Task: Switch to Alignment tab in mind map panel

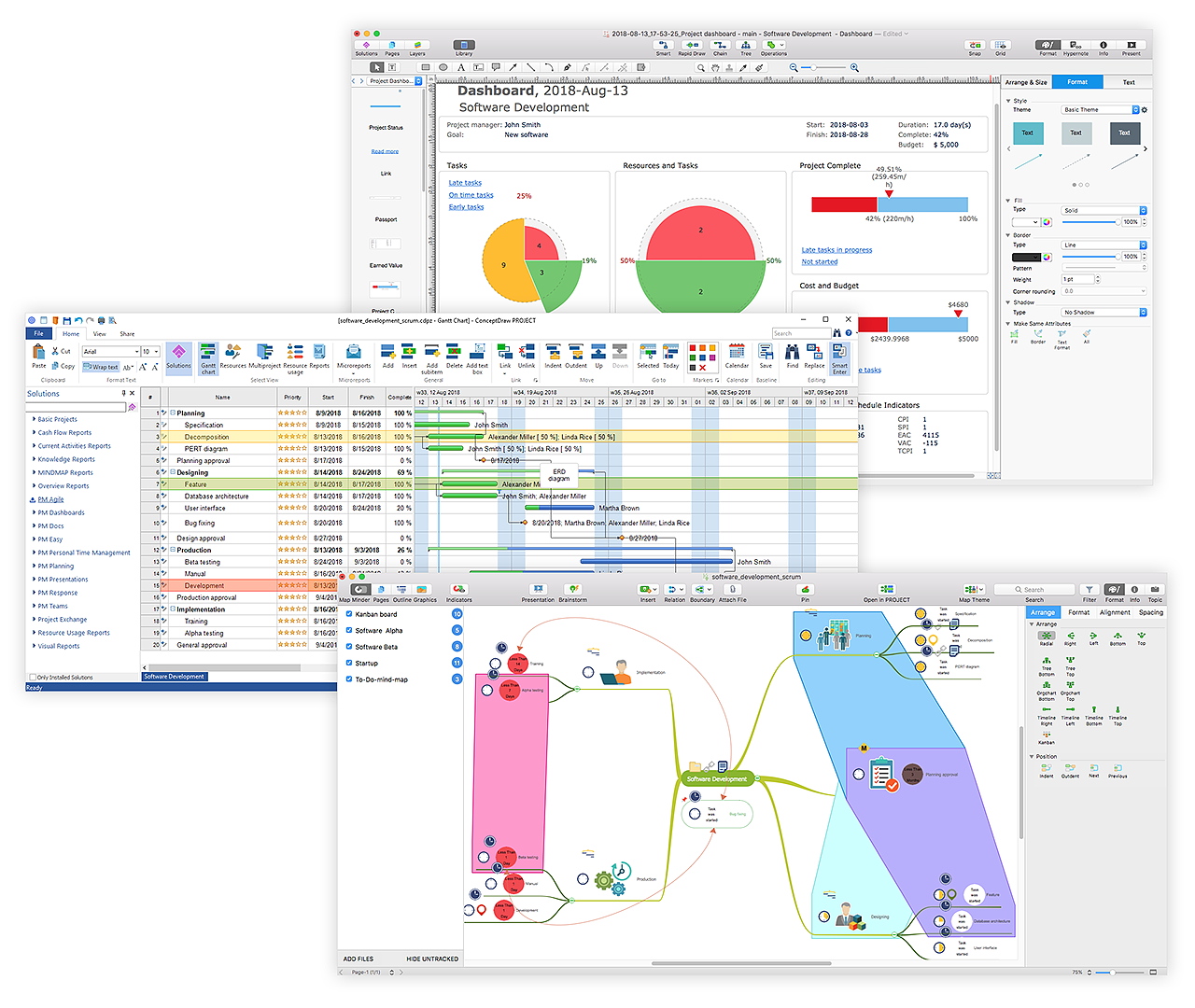Action: tap(1115, 612)
